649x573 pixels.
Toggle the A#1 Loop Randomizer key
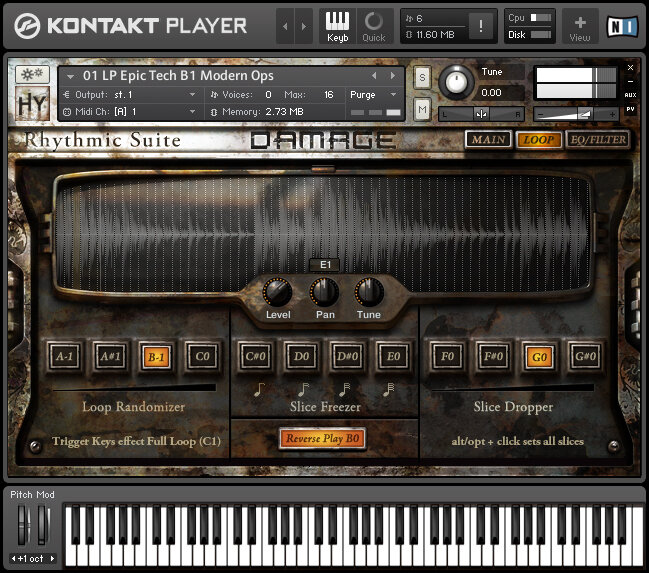click(110, 356)
